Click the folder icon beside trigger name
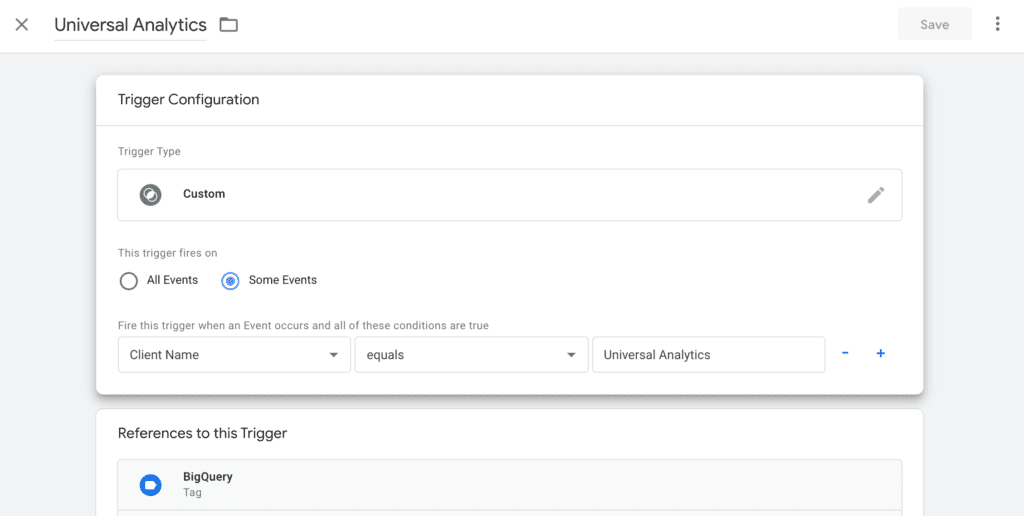1024x516 pixels. click(229, 25)
